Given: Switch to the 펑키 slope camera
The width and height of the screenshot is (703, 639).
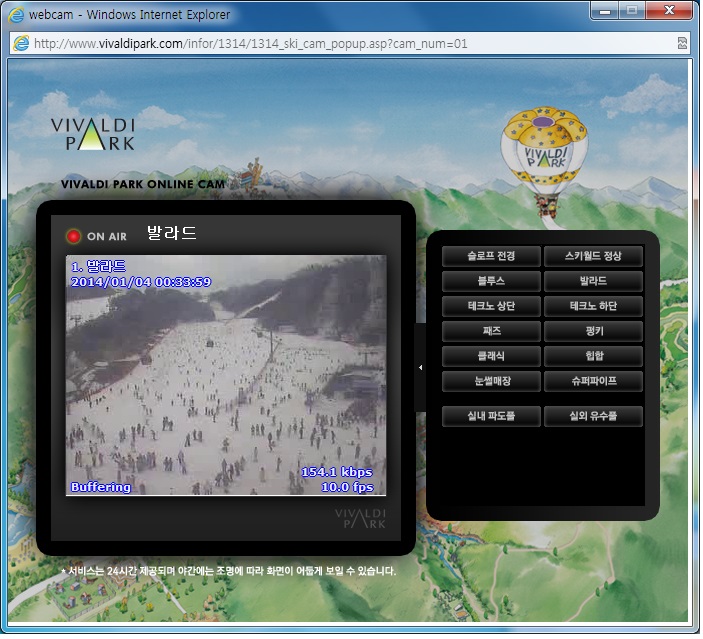Looking at the screenshot, I should [595, 332].
